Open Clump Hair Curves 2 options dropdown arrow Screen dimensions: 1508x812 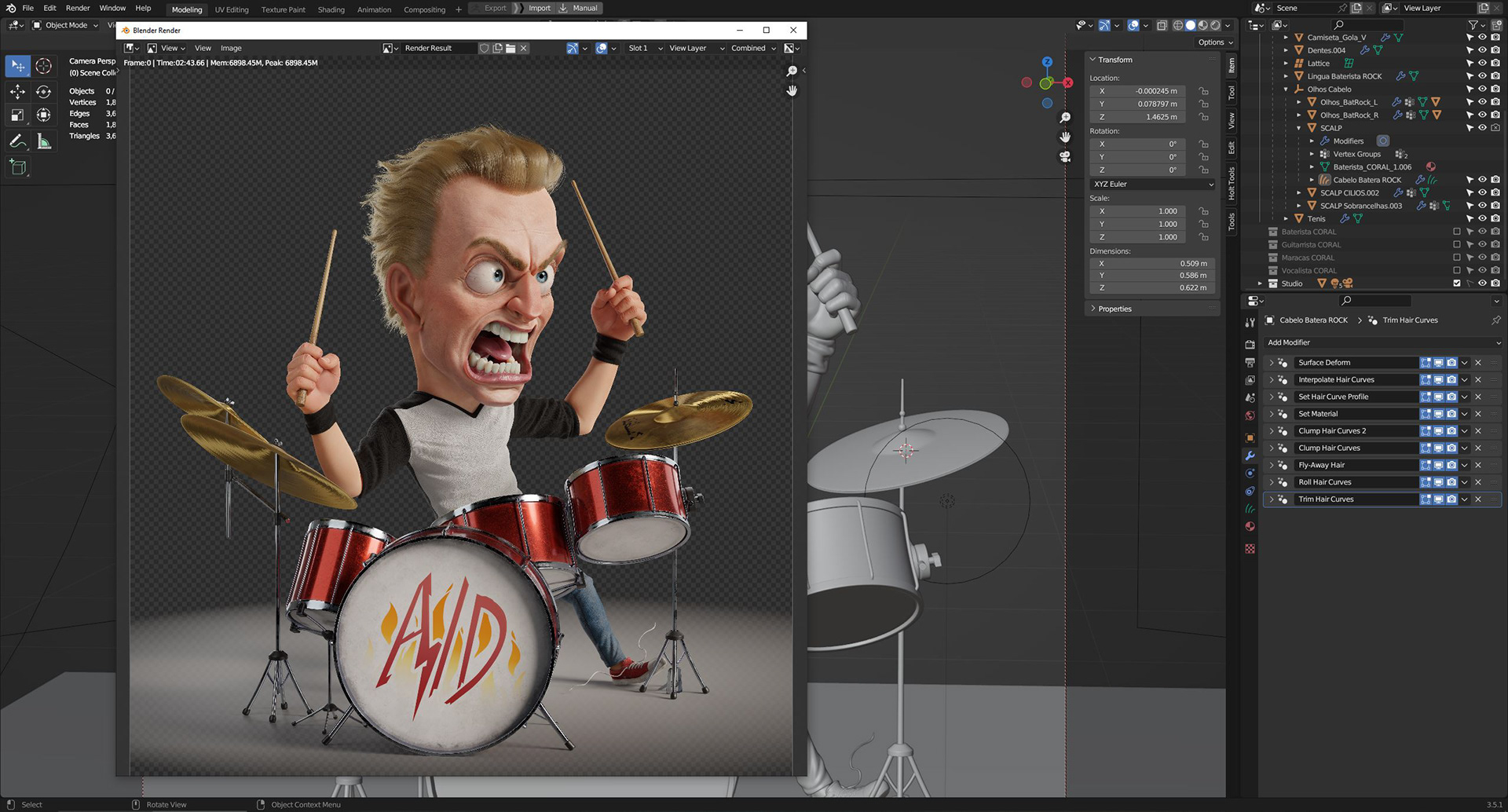[1464, 431]
